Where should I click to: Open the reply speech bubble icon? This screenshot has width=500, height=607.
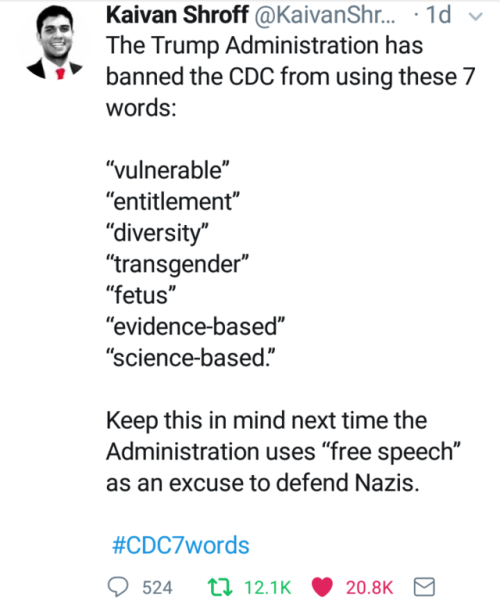pyautogui.click(x=118, y=587)
